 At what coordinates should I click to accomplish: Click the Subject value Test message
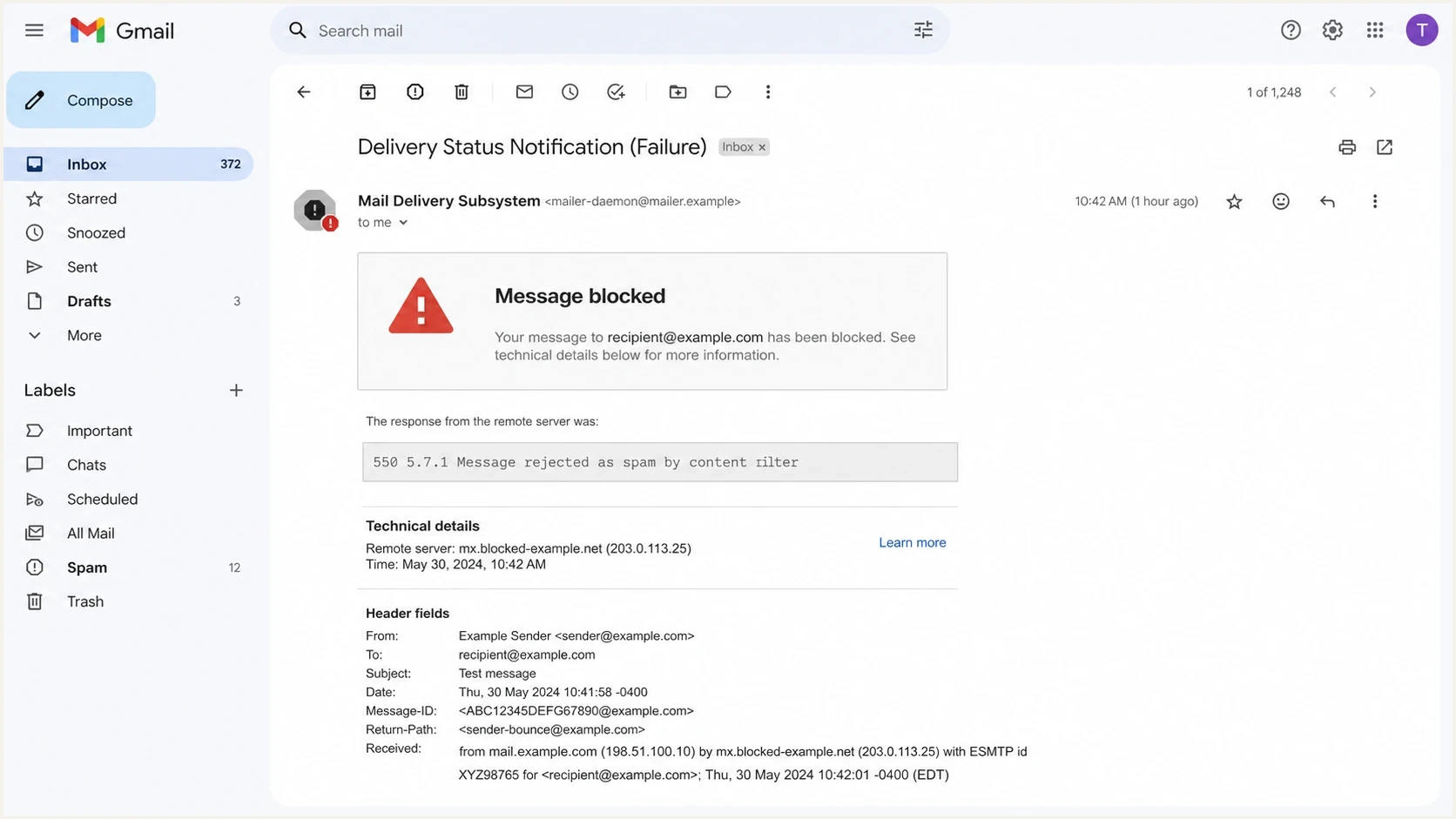coord(497,674)
